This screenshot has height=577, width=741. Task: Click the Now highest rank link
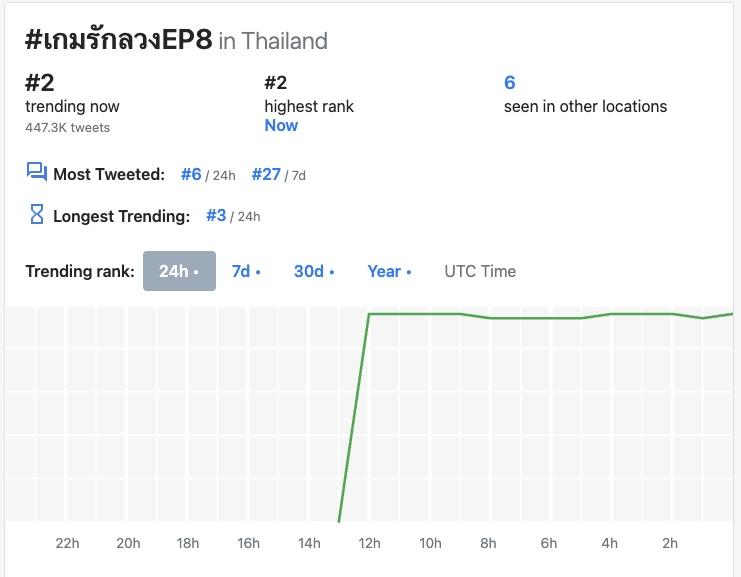coord(281,125)
